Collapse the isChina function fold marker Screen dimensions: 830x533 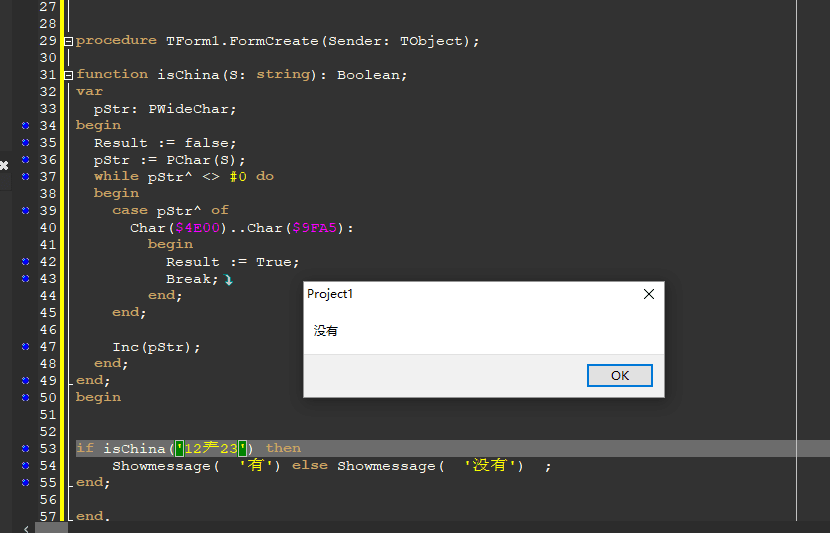coord(68,75)
